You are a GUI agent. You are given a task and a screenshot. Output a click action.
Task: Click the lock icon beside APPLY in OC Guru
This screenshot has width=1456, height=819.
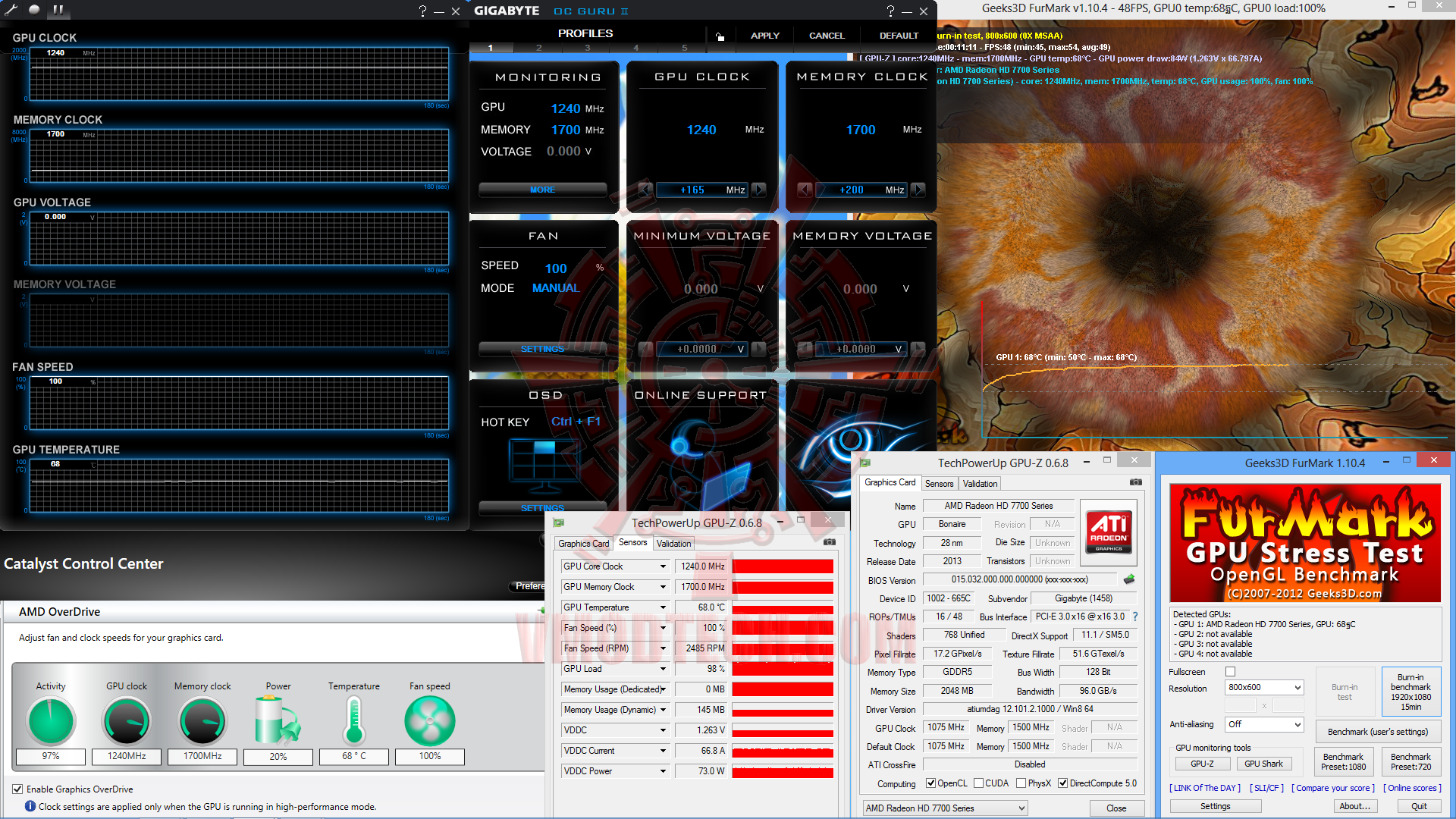[x=720, y=36]
